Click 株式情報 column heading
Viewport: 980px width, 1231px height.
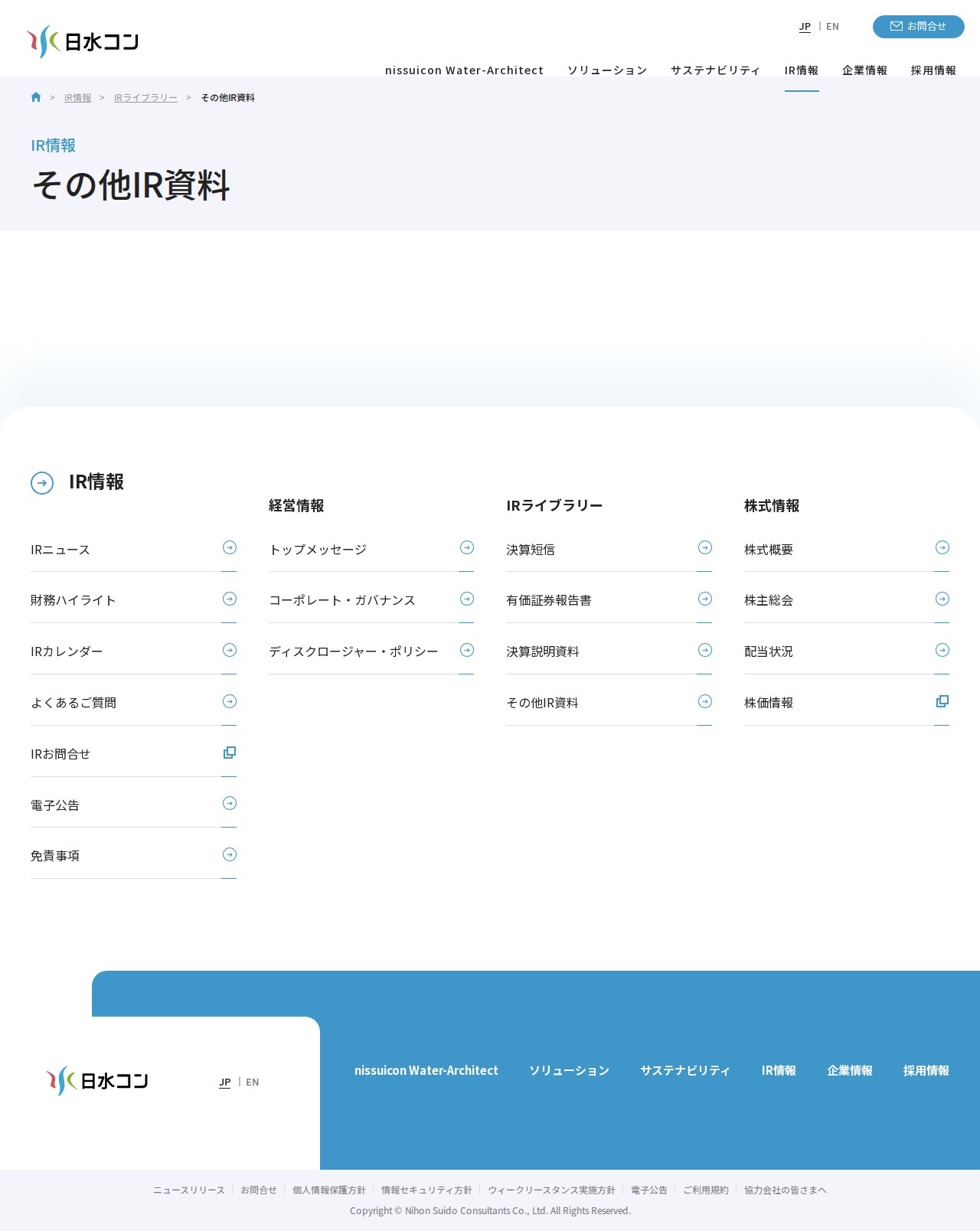tap(772, 506)
